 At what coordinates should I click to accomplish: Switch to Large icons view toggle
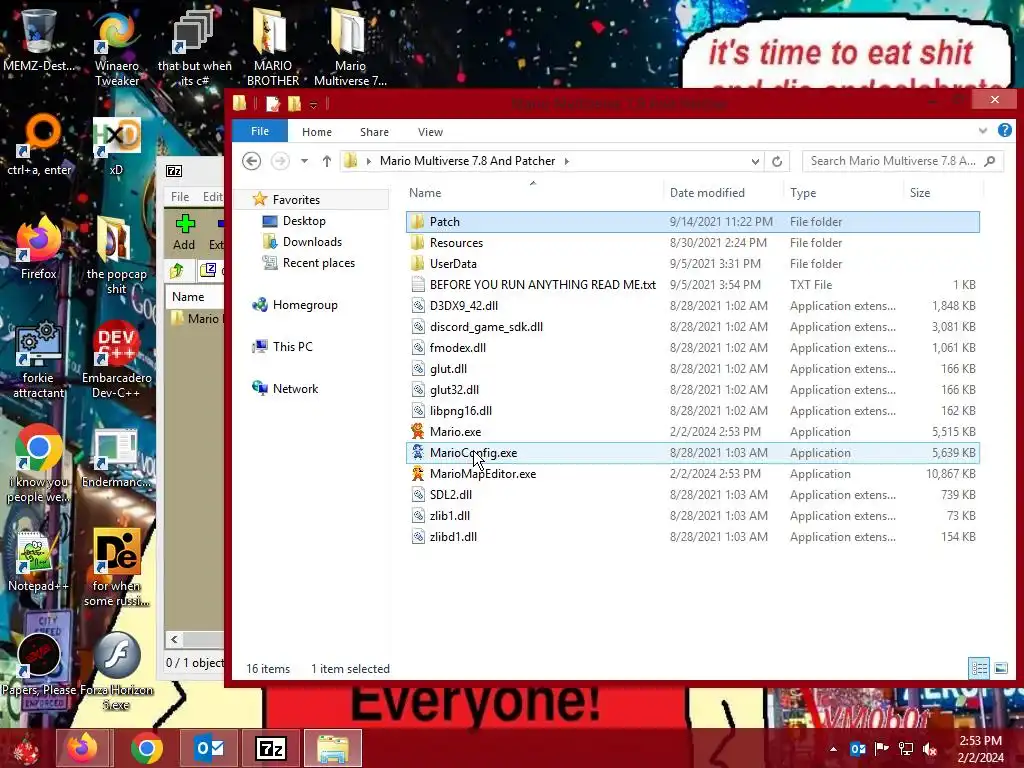pyautogui.click(x=1001, y=668)
